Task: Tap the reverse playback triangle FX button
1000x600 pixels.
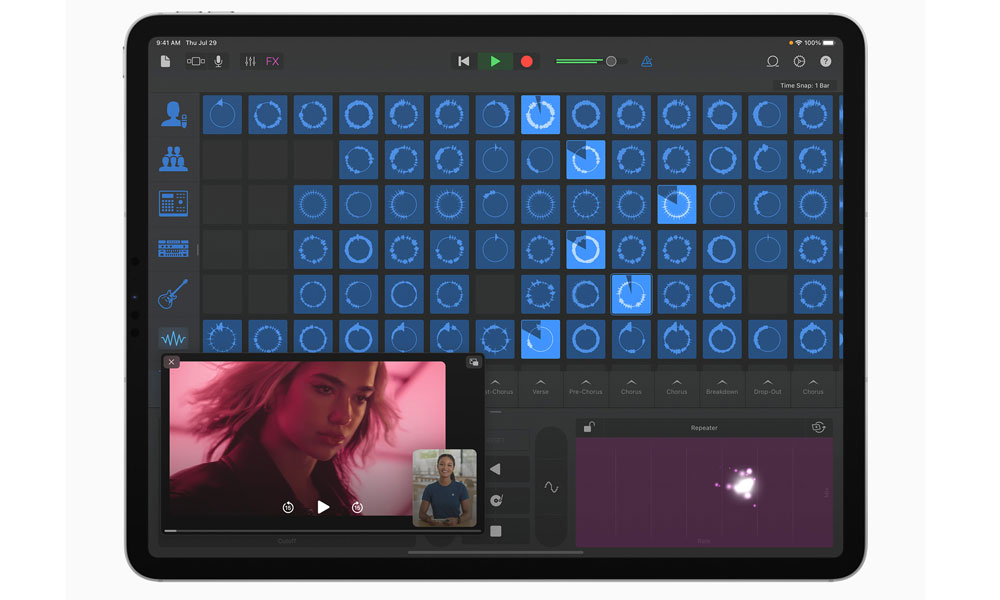Action: (496, 469)
